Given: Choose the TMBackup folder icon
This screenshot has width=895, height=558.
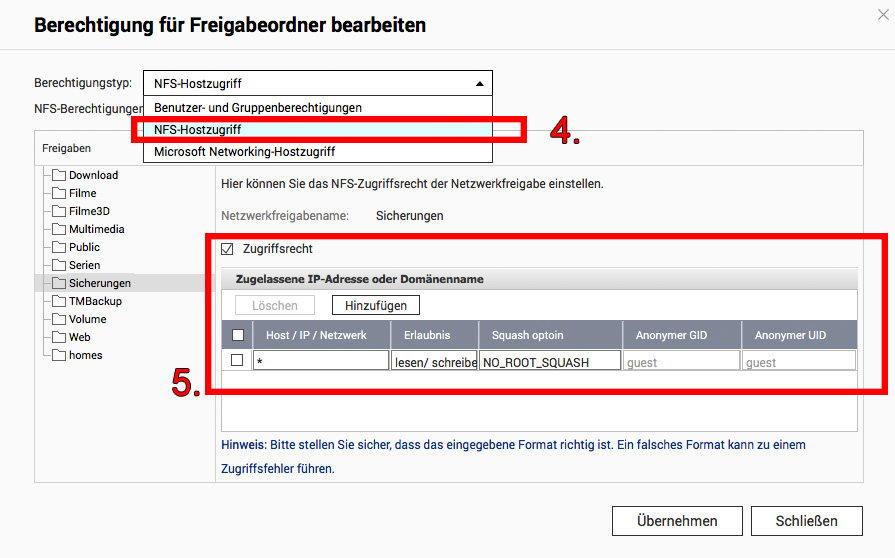Looking at the screenshot, I should pos(59,301).
